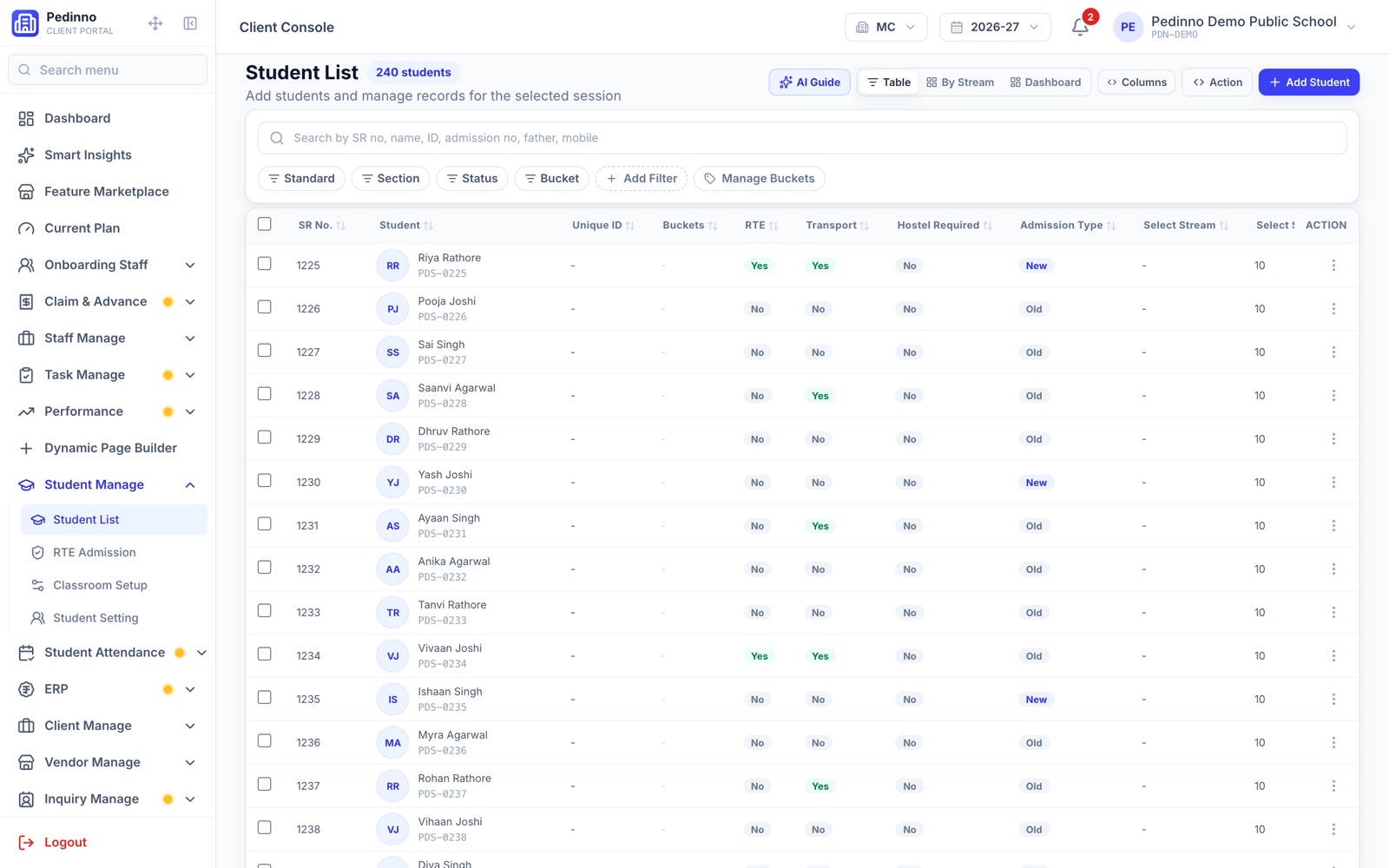The height and width of the screenshot is (868, 1389).
Task: Sort by Student column arrows
Action: coord(428,226)
